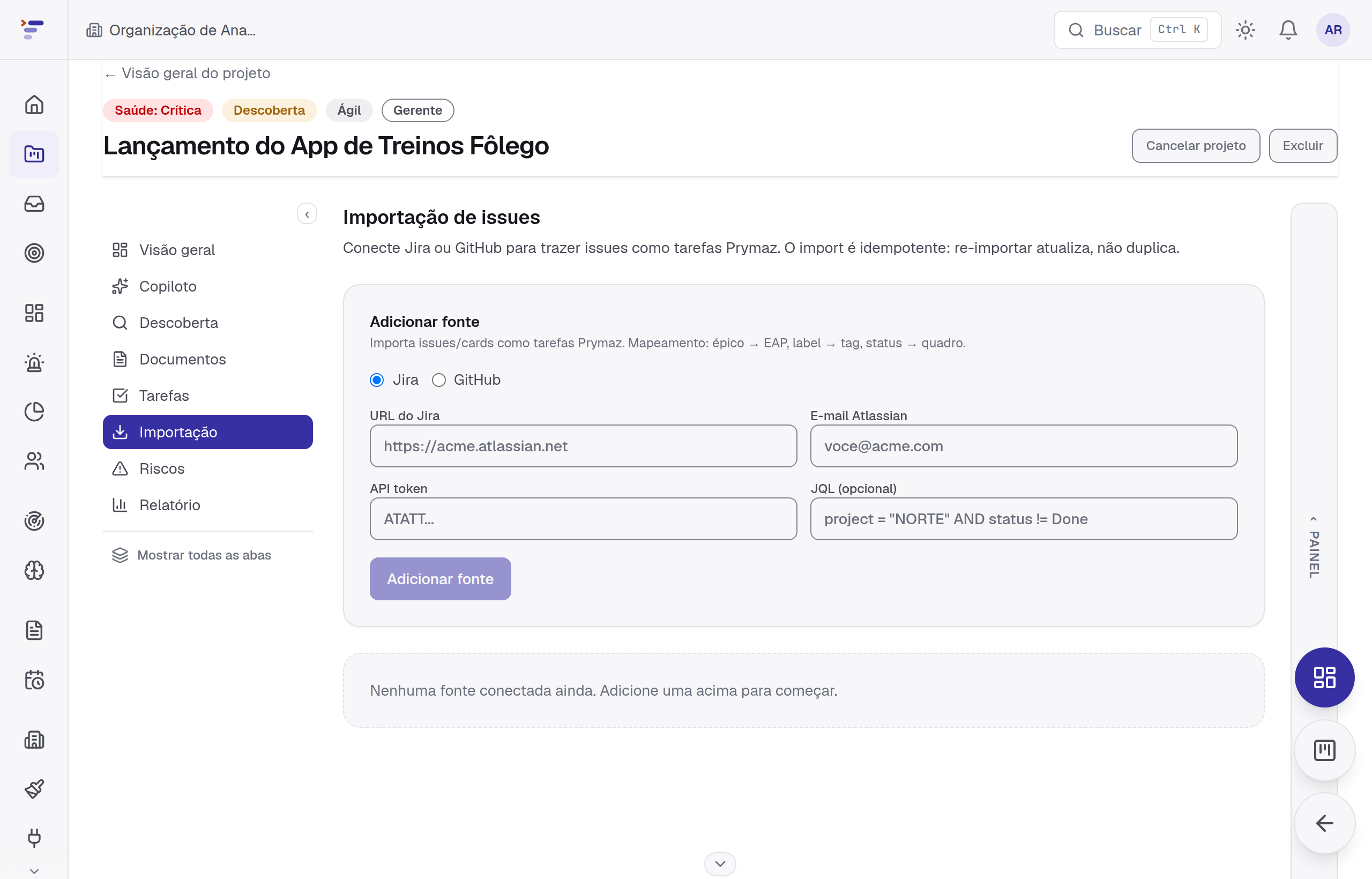Click the Excluir button
This screenshot has width=1372, height=879.
(1302, 146)
